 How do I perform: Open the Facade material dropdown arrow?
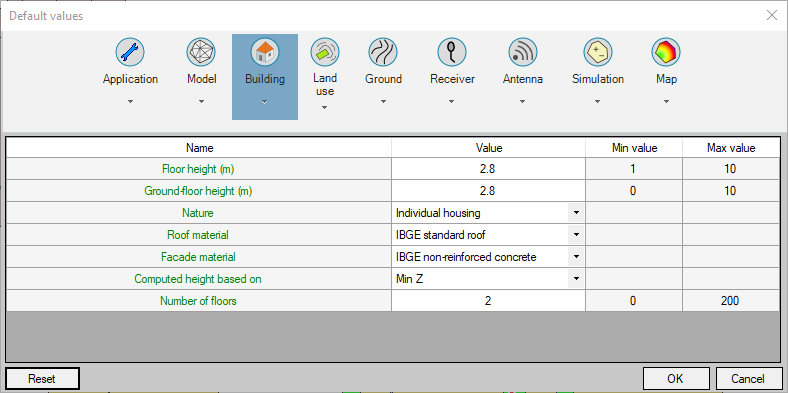click(x=576, y=257)
